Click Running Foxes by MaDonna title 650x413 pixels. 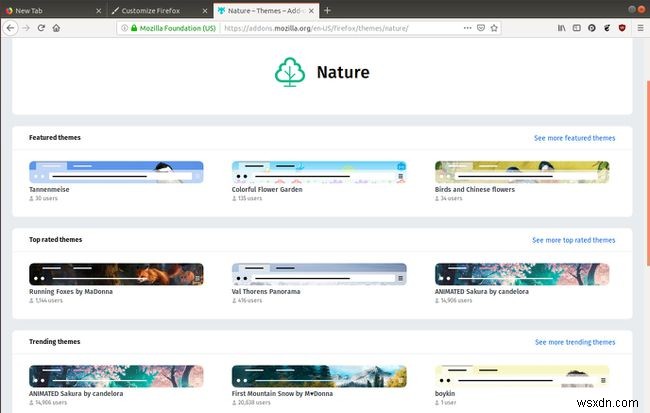70,291
